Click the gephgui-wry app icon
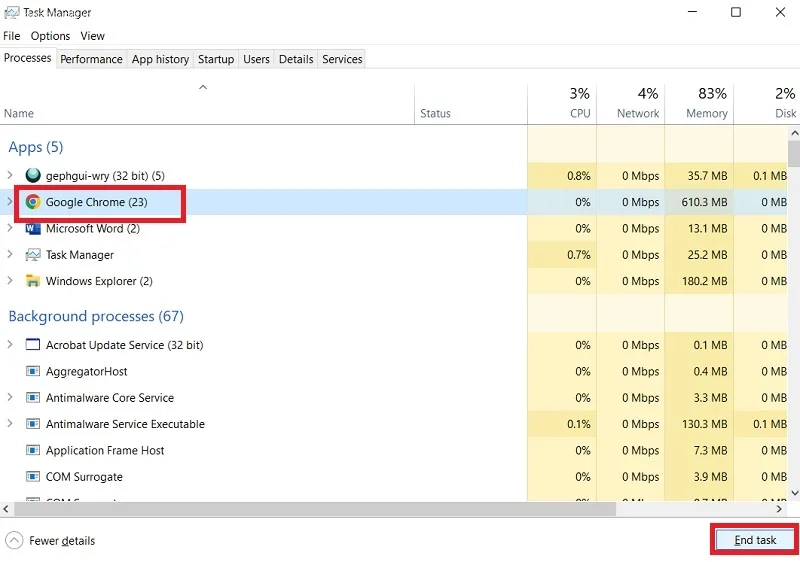 coord(33,175)
